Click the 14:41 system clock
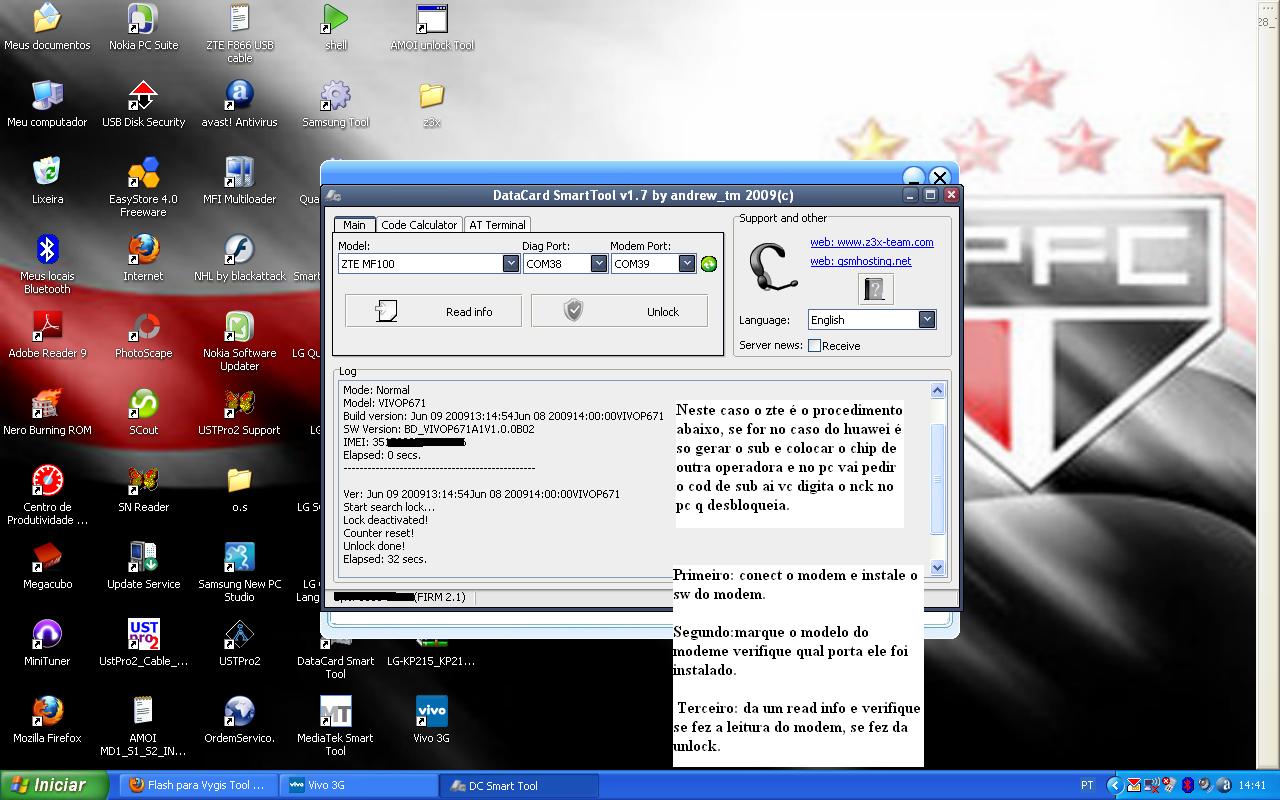Image resolution: width=1280 pixels, height=800 pixels. tap(1252, 786)
